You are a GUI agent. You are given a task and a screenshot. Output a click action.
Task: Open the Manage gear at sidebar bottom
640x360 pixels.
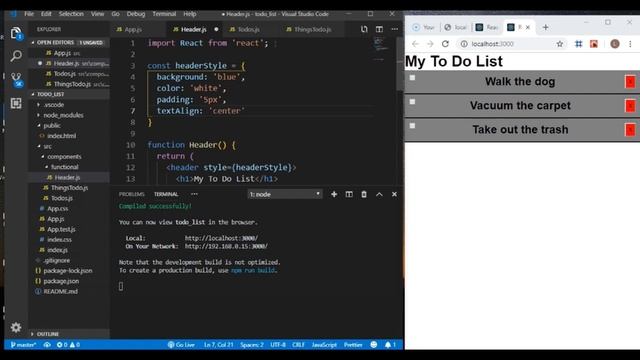coord(16,327)
